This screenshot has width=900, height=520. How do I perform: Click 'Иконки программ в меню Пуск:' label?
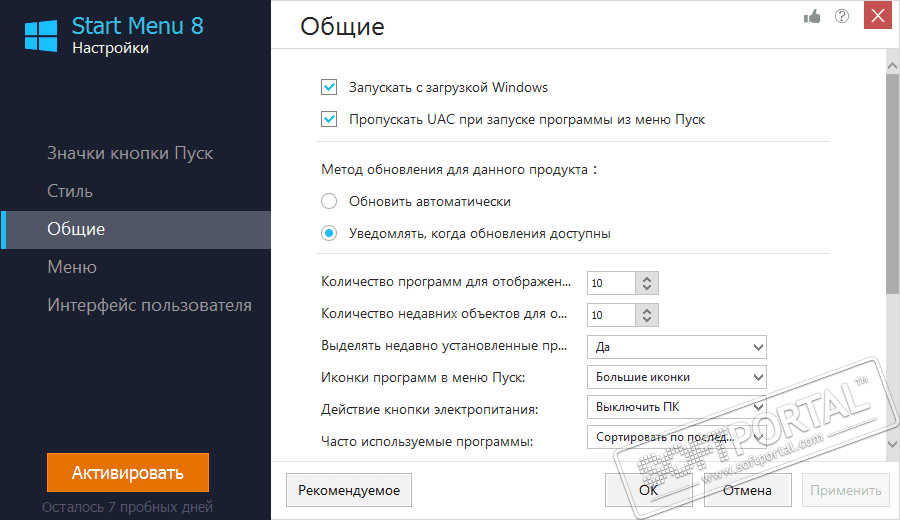(x=423, y=378)
